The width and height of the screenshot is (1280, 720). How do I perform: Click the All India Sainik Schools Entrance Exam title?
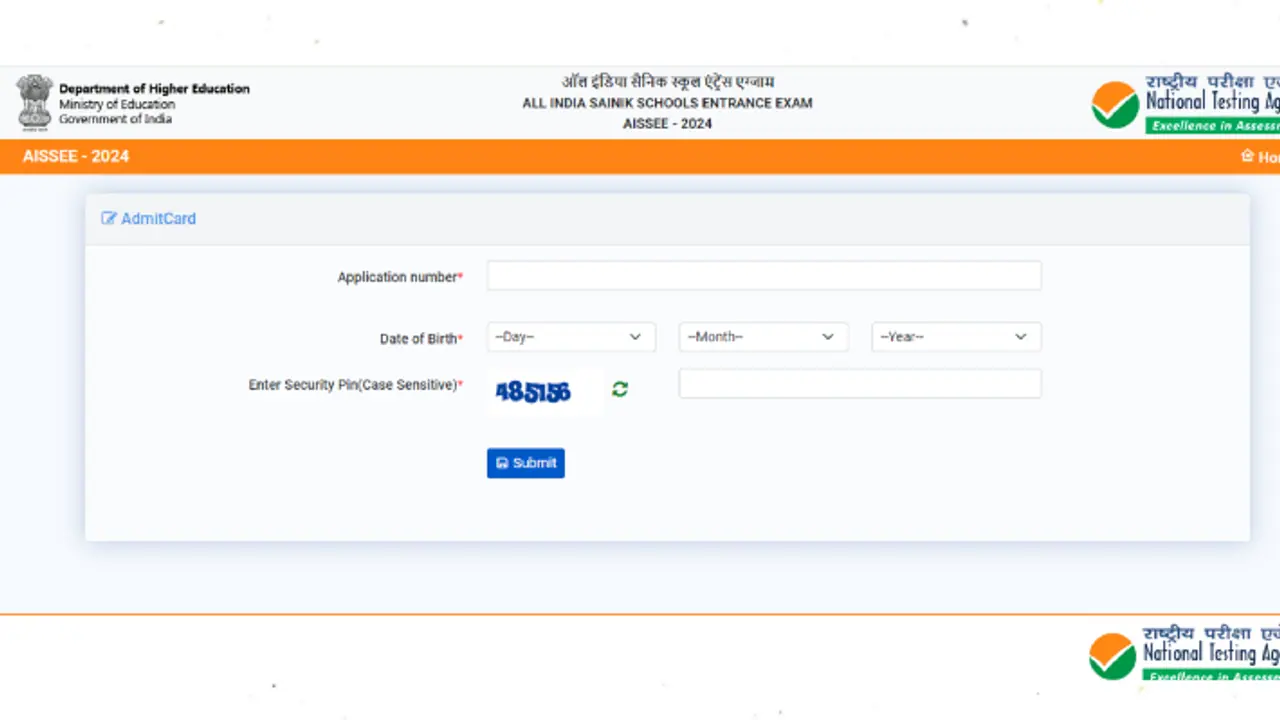[x=667, y=103]
